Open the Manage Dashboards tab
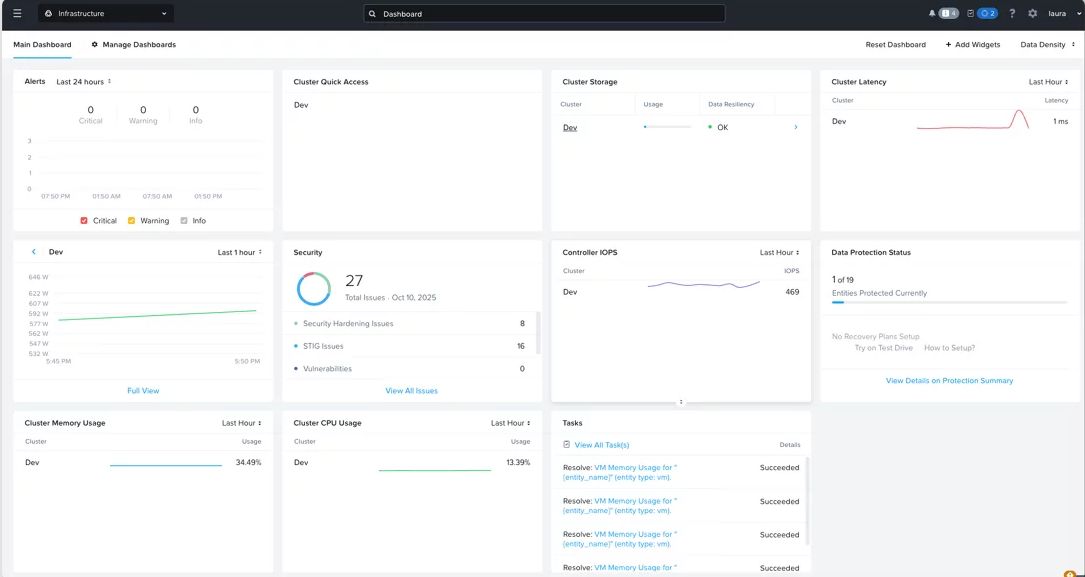Screen dimensions: 1085x577 (x=133, y=45)
